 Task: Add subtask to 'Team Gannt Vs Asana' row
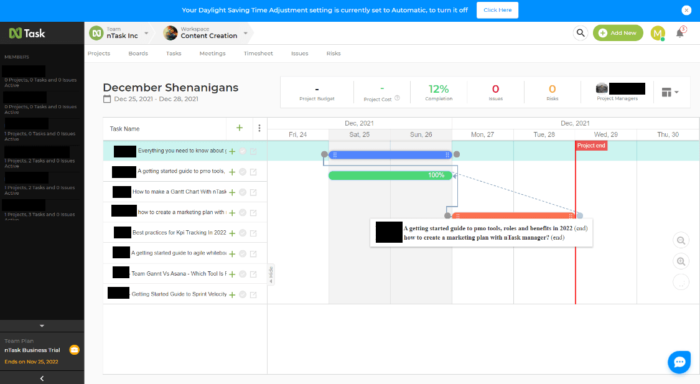click(x=232, y=274)
